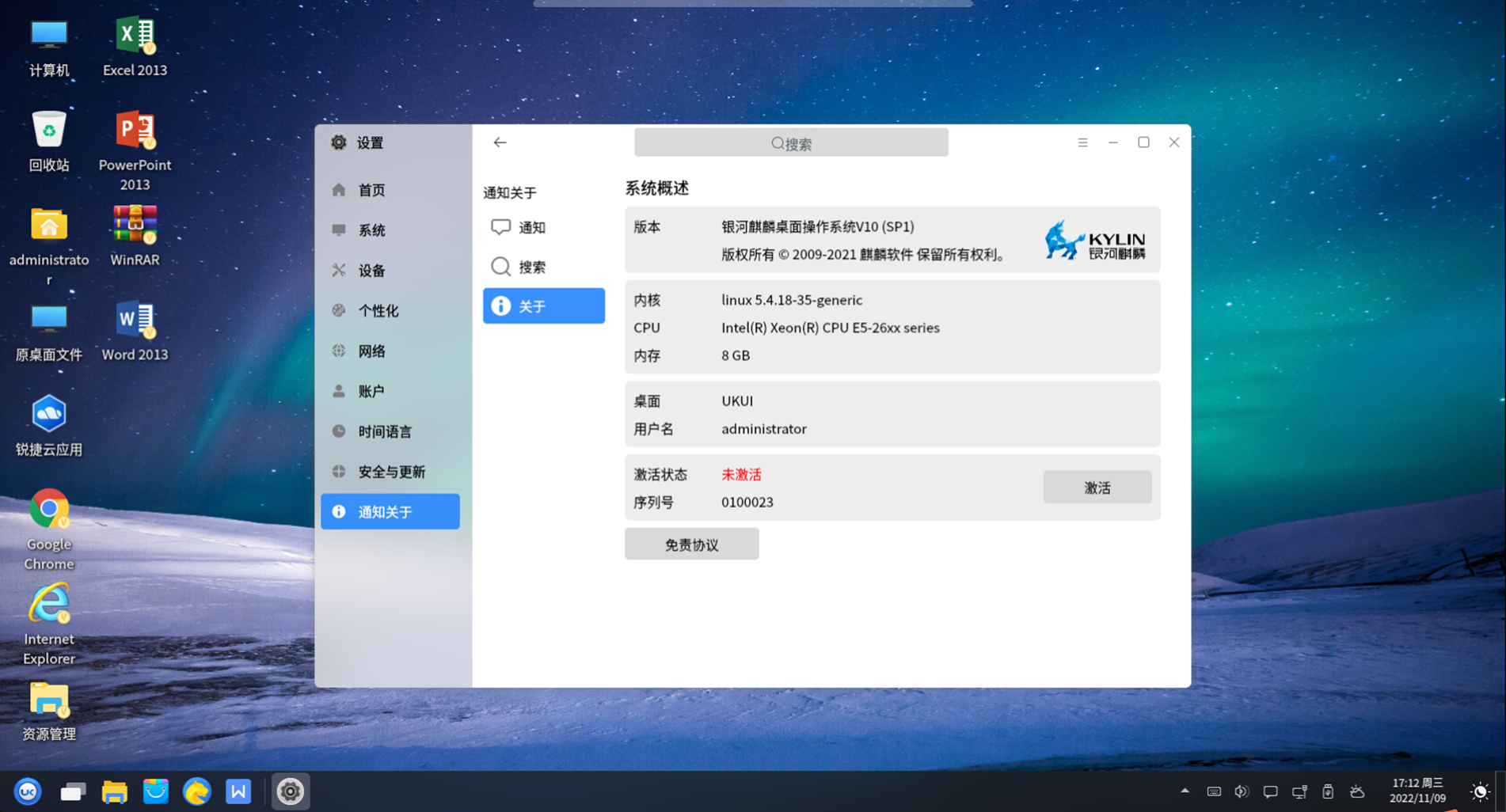Open task view button in taskbar
This screenshot has height=812, width=1506.
(73, 791)
